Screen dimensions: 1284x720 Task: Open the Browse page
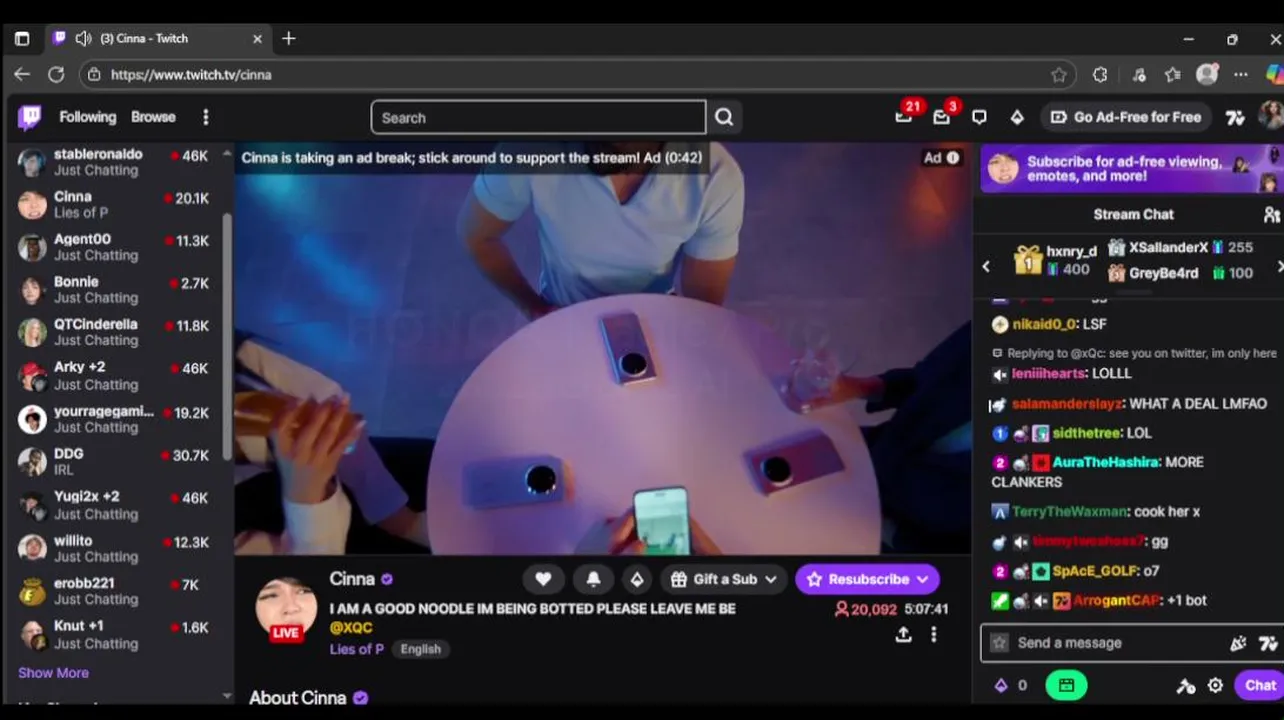coord(153,117)
